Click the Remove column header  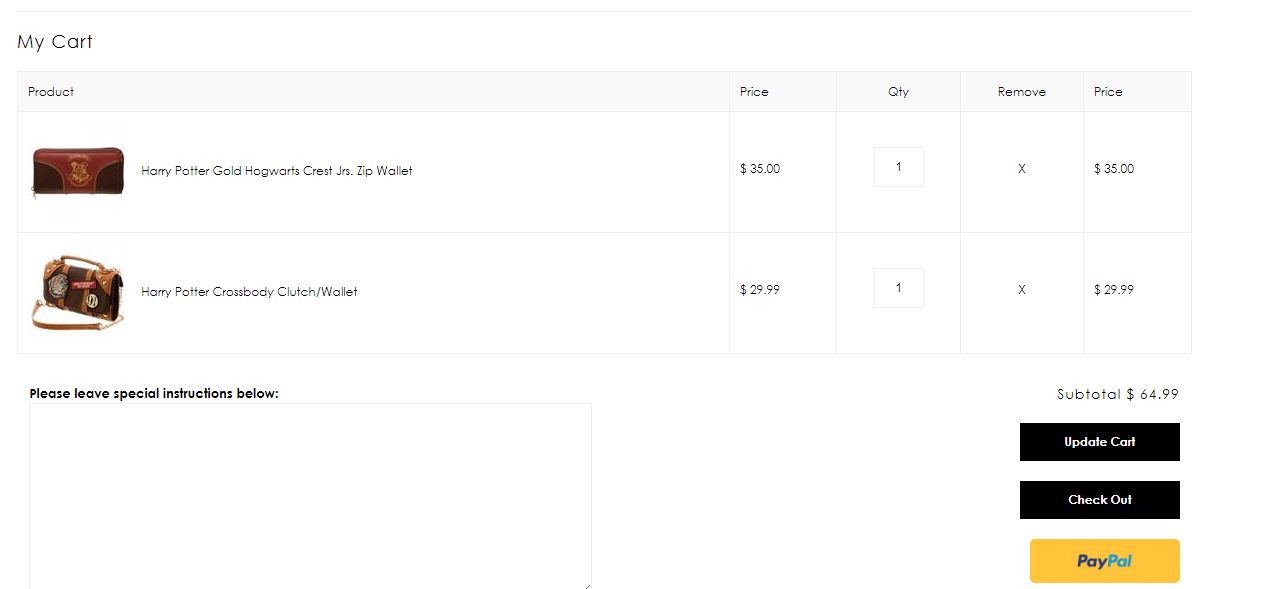(1021, 92)
